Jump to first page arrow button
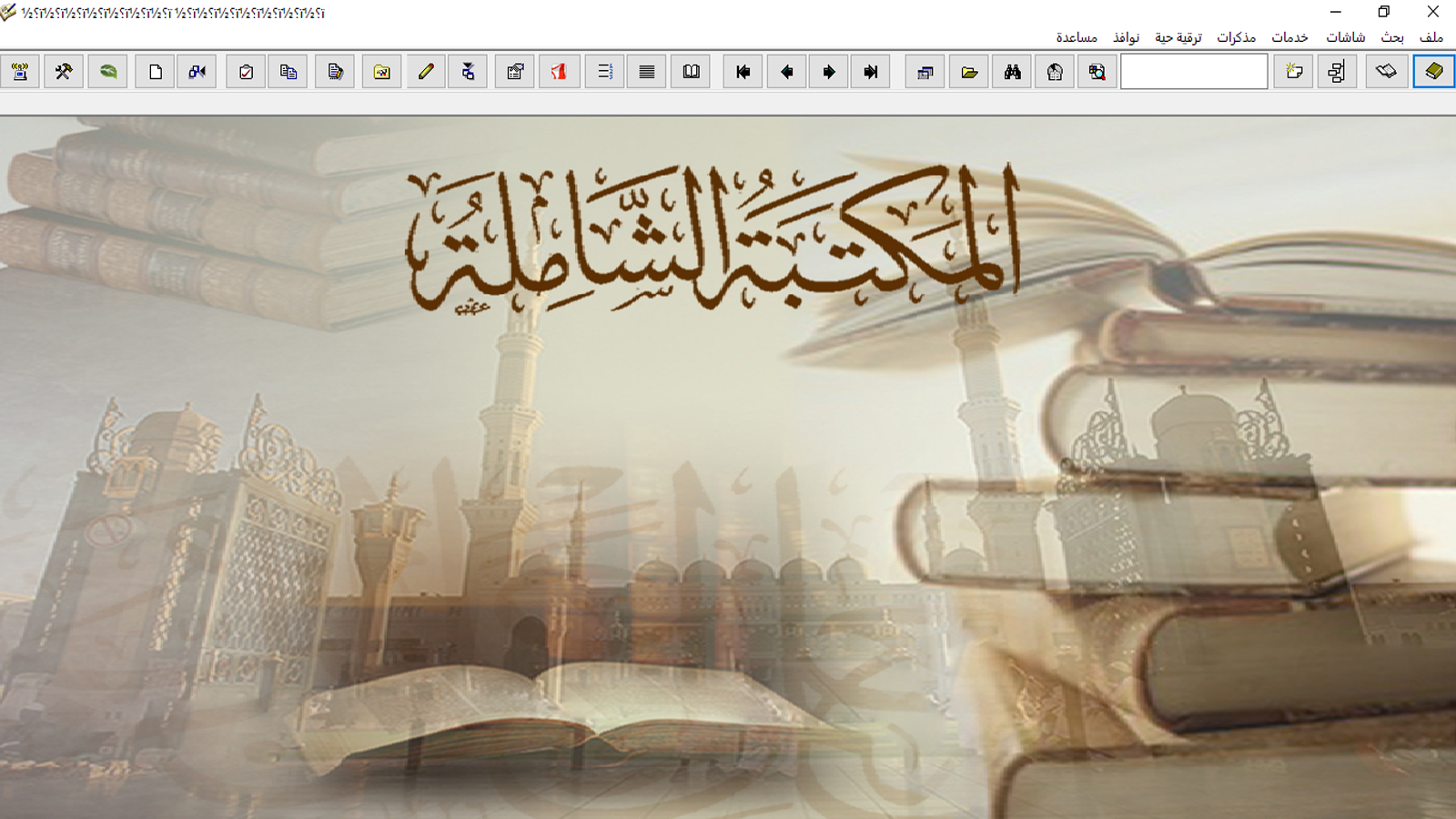Viewport: 1456px width, 819px height. (743, 71)
